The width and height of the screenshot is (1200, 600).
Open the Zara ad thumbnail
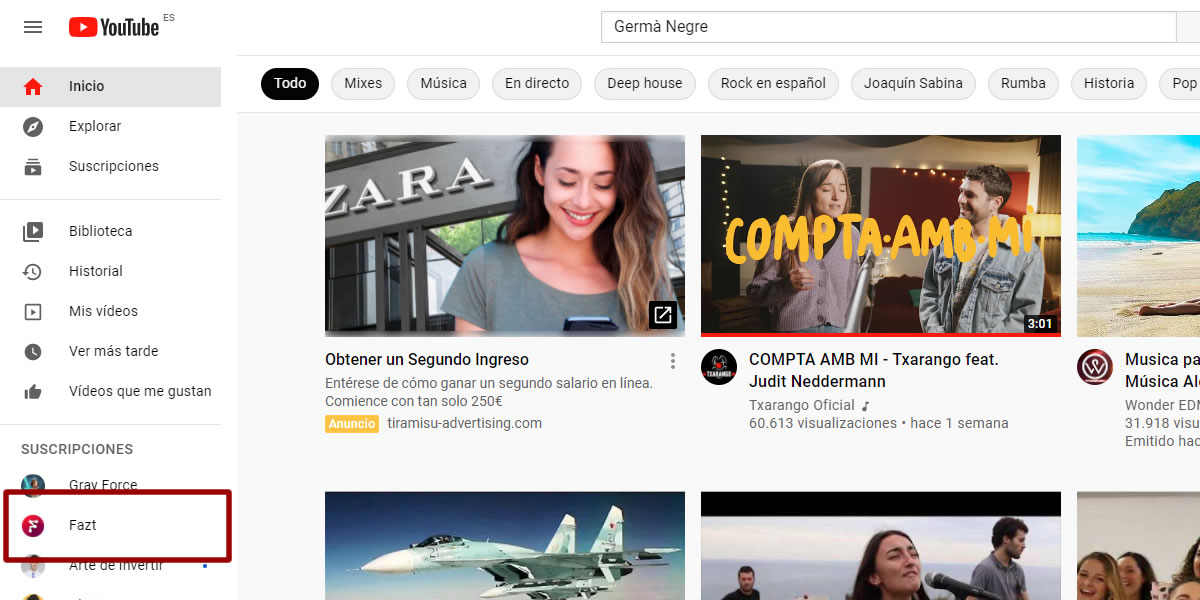505,236
